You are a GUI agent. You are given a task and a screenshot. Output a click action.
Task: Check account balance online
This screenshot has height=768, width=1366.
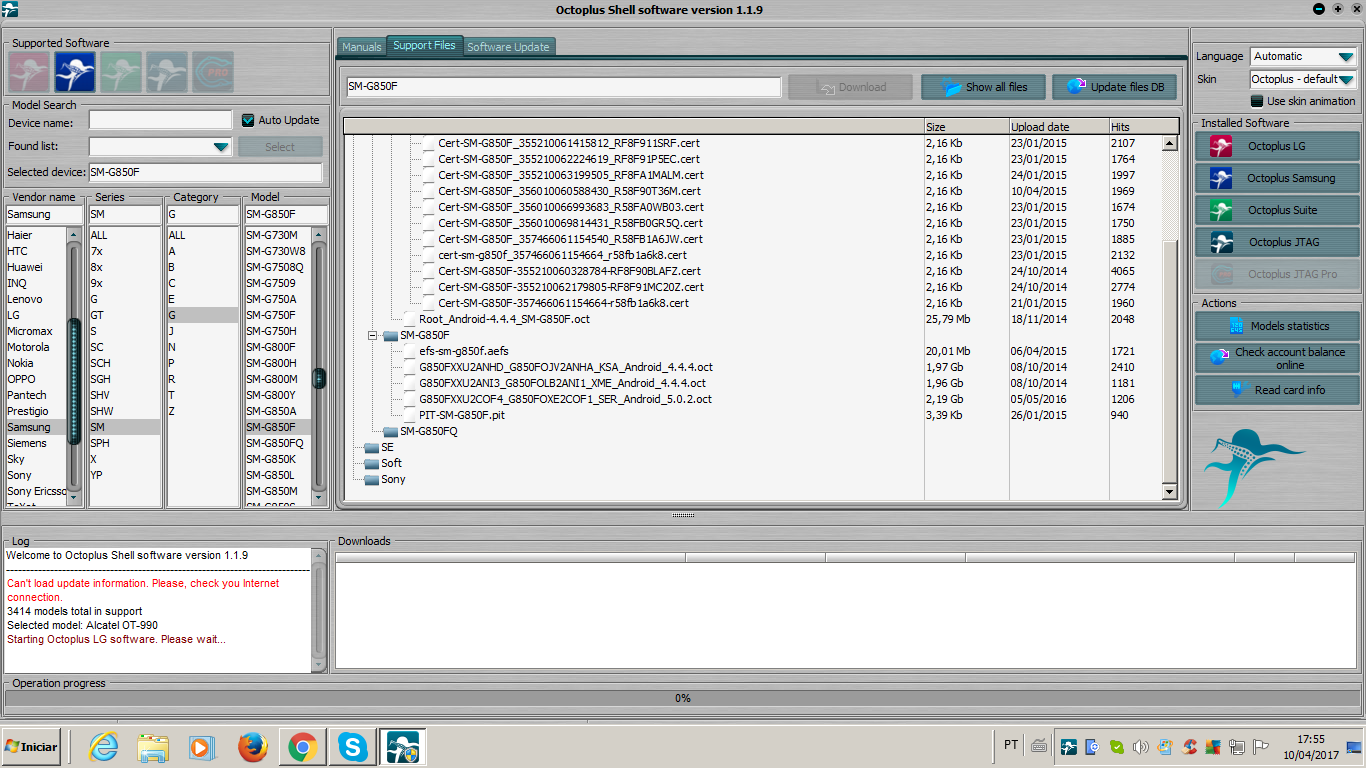(1277, 358)
